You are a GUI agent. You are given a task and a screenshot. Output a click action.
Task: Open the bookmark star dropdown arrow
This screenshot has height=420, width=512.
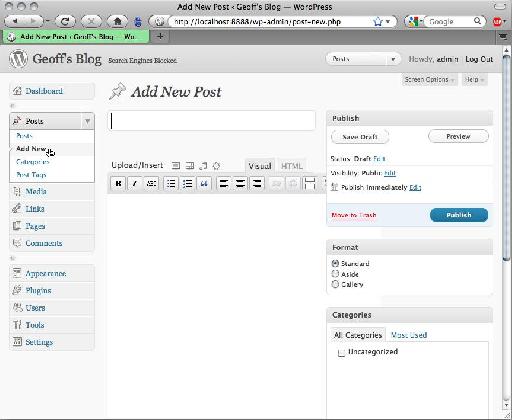[x=388, y=22]
